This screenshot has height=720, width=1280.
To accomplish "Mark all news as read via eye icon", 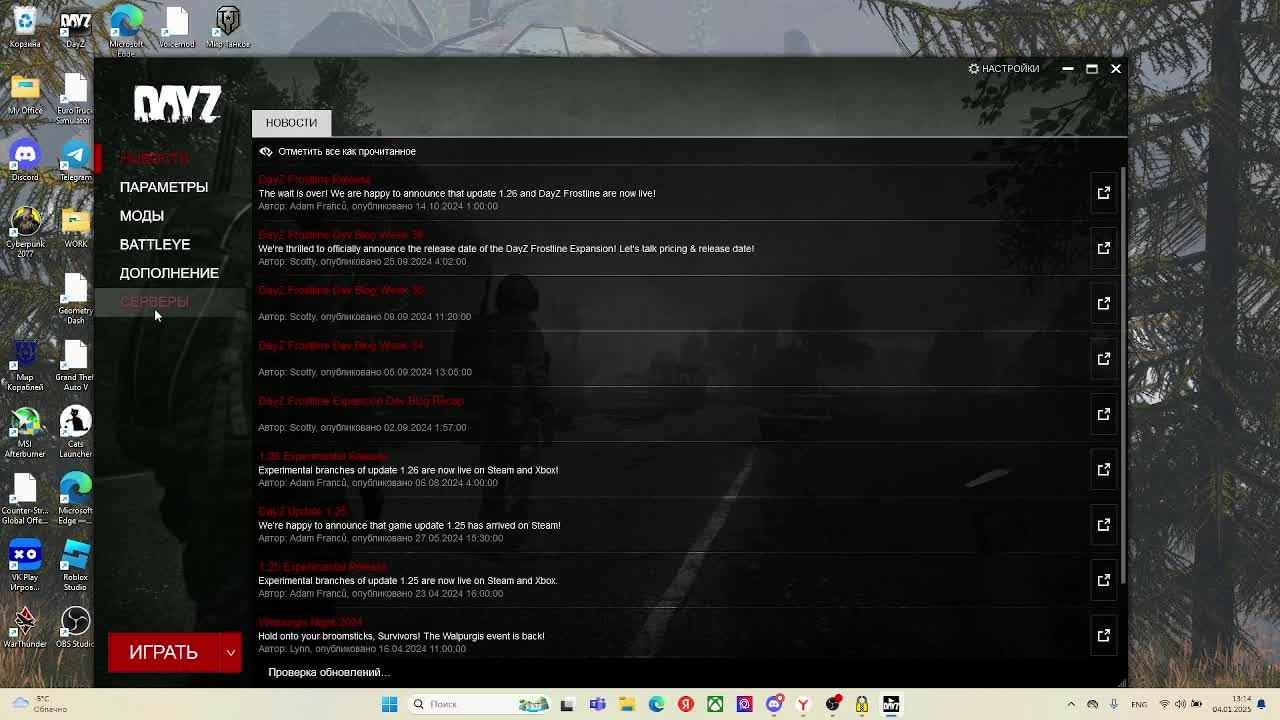I will coord(266,151).
